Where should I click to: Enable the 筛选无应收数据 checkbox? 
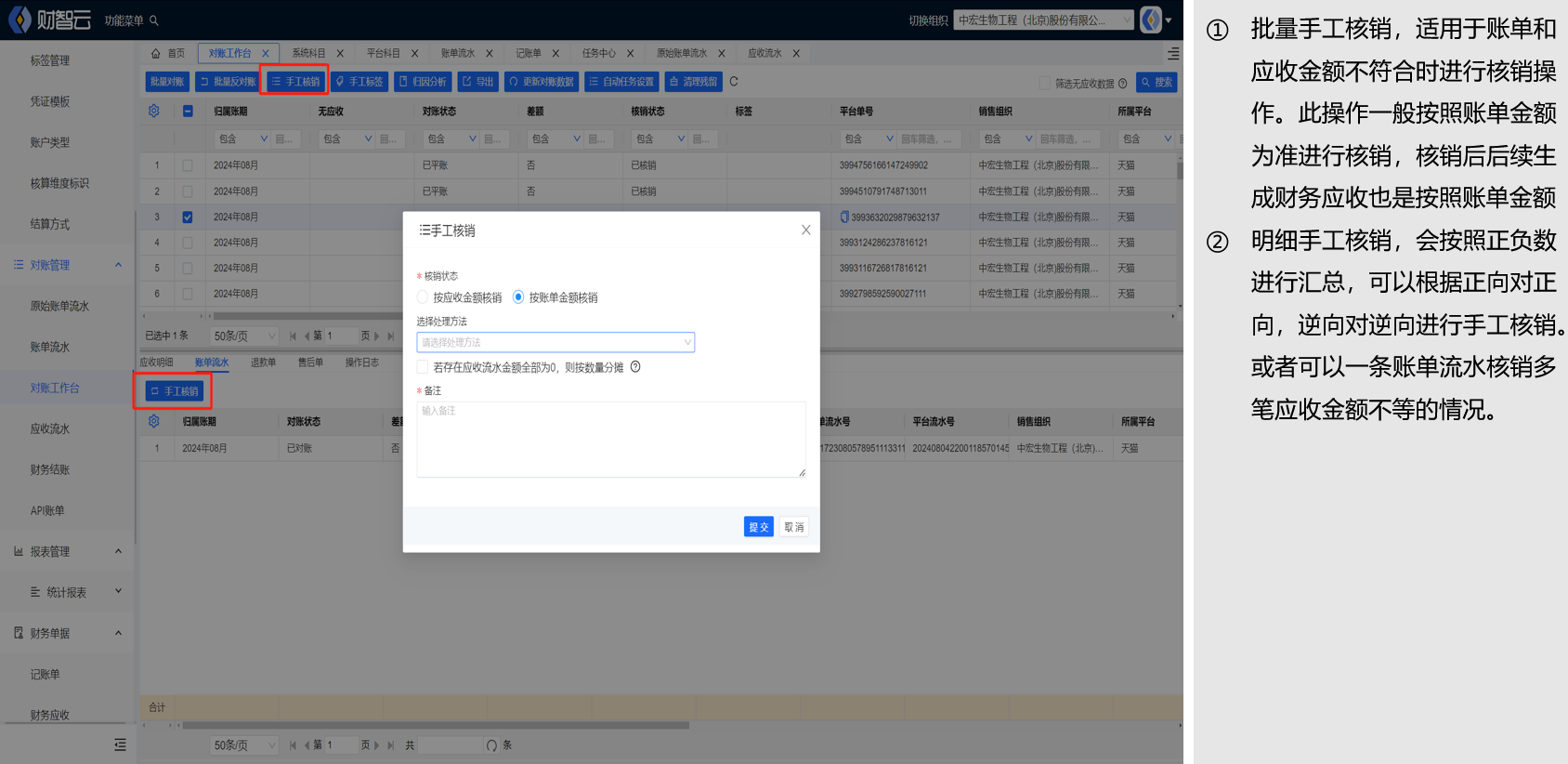click(x=1044, y=83)
